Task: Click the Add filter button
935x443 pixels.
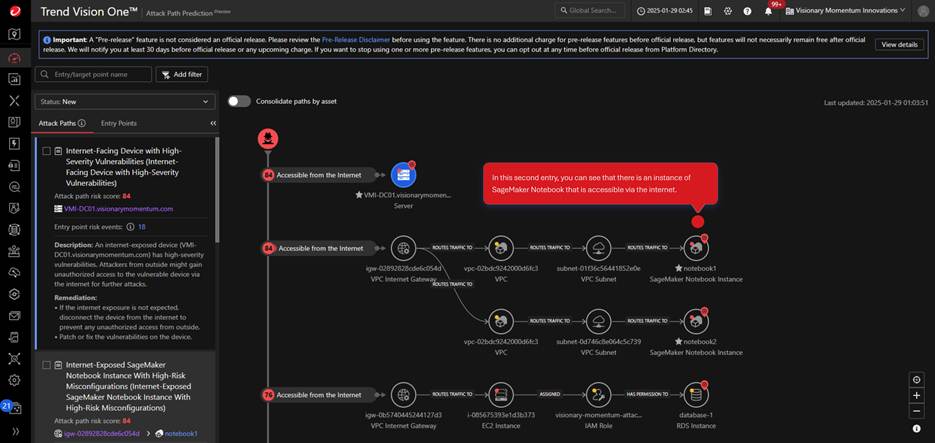Action: [x=182, y=75]
